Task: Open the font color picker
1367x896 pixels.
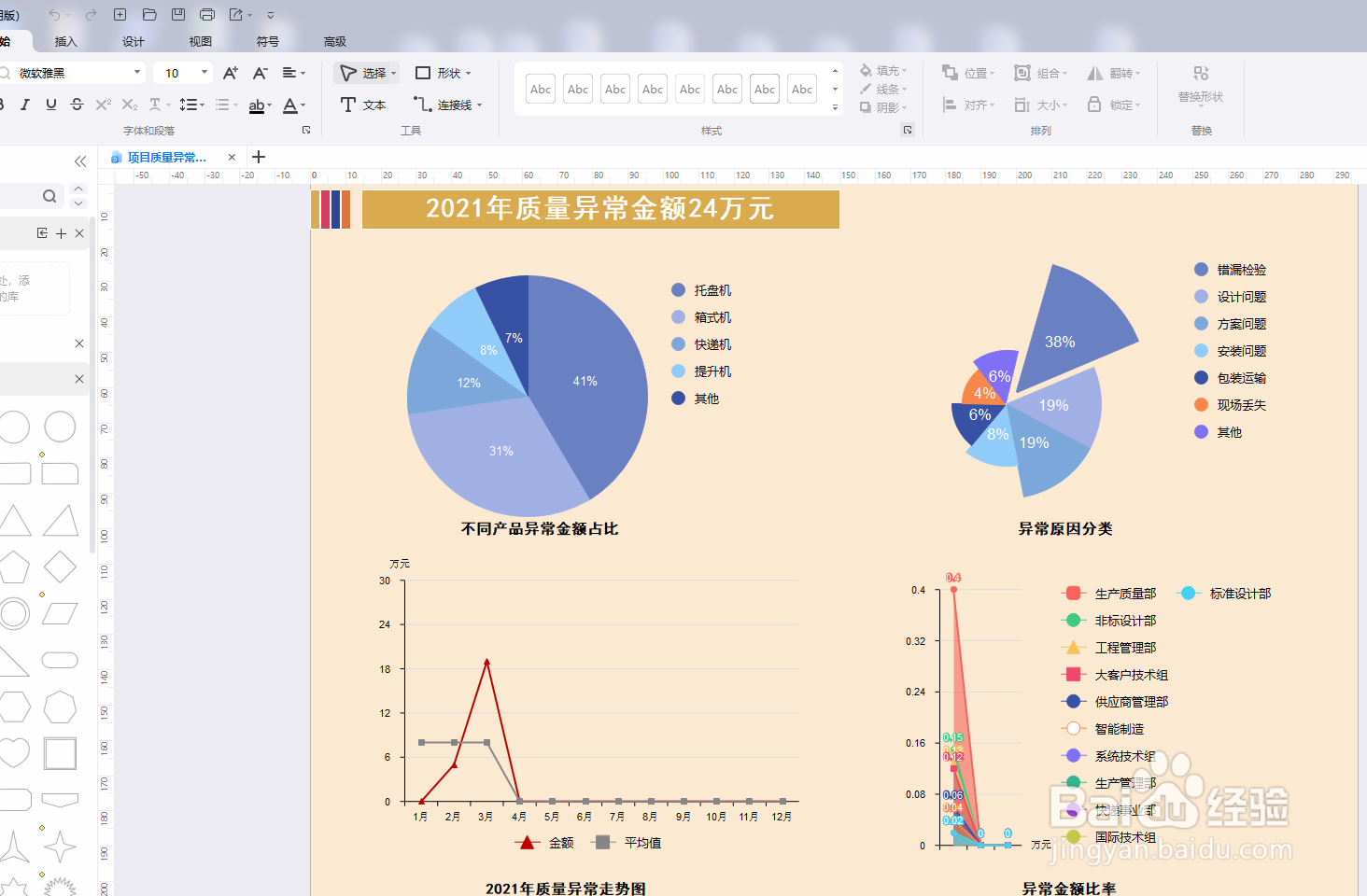Action: click(292, 105)
